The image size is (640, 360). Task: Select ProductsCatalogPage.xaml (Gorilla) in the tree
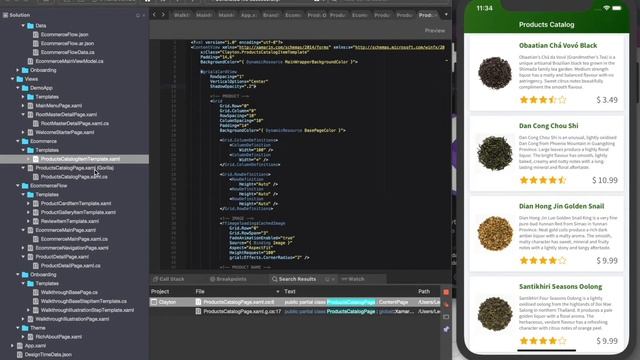pyautogui.click(x=74, y=168)
